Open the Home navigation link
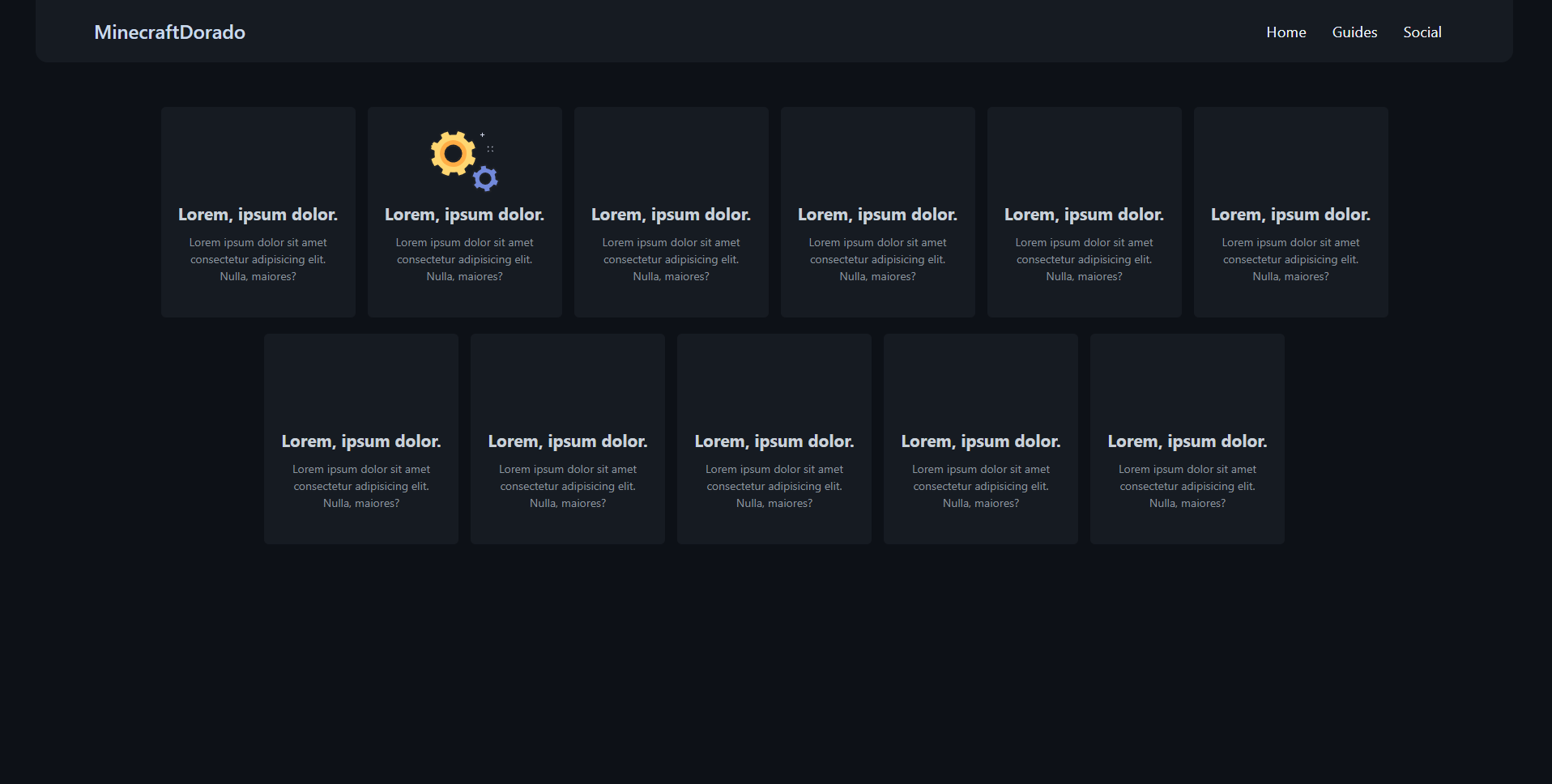The image size is (1552, 784). 1286,32
